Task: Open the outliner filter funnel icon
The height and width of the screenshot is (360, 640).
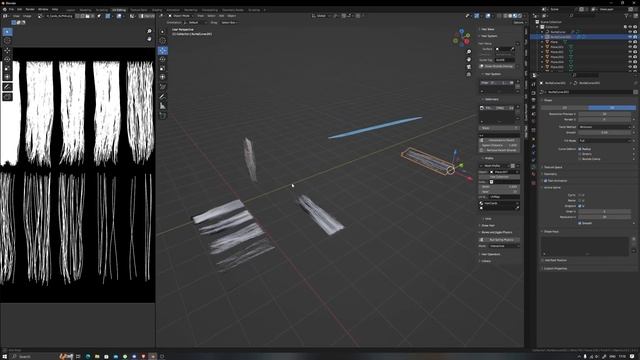Action: (x=627, y=16)
